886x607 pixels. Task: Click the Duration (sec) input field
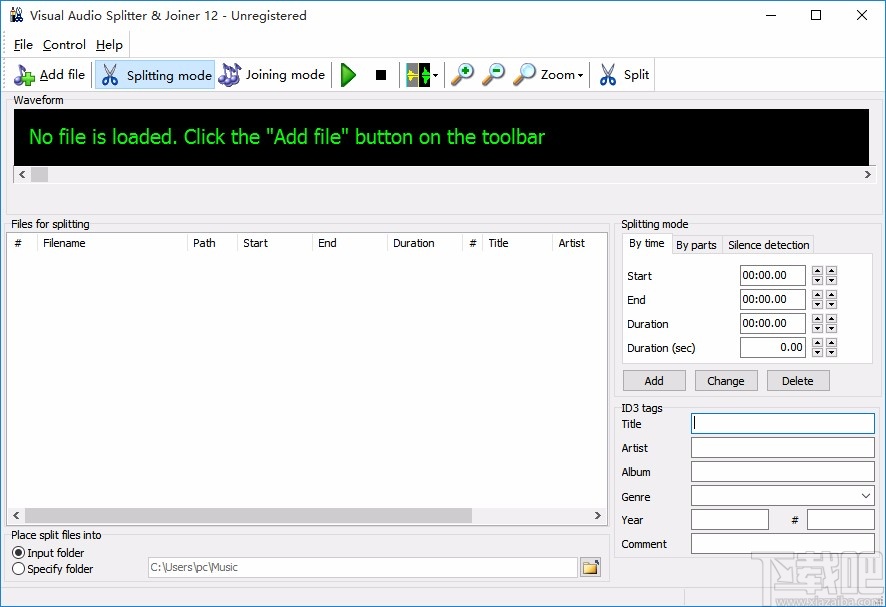(x=772, y=347)
